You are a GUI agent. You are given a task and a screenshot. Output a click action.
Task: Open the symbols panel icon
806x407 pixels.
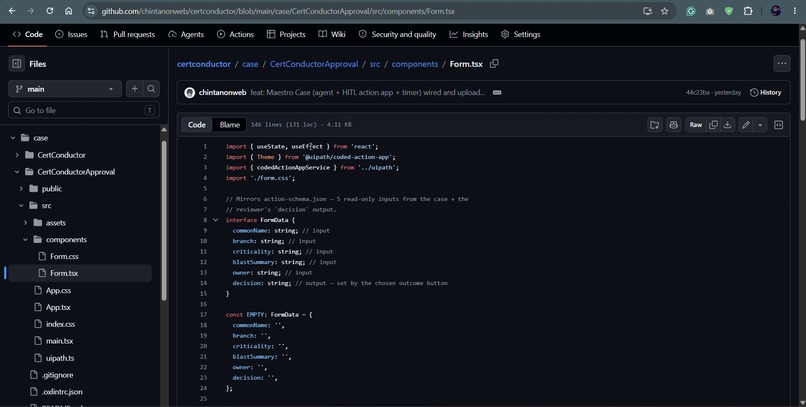coord(779,124)
